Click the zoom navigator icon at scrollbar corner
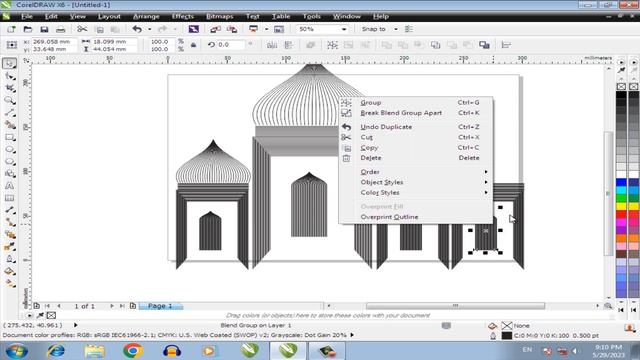This screenshot has width=640, height=360. coord(608,306)
